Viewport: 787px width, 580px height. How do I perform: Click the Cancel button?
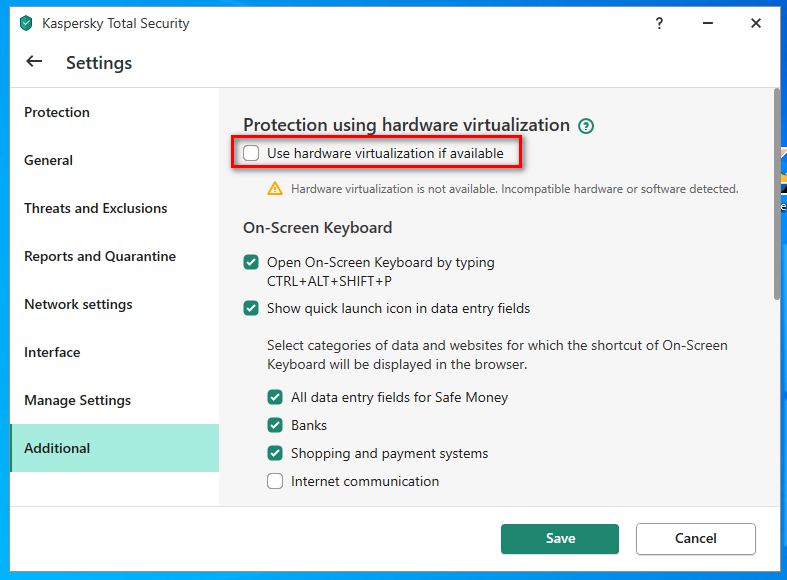[x=695, y=538]
